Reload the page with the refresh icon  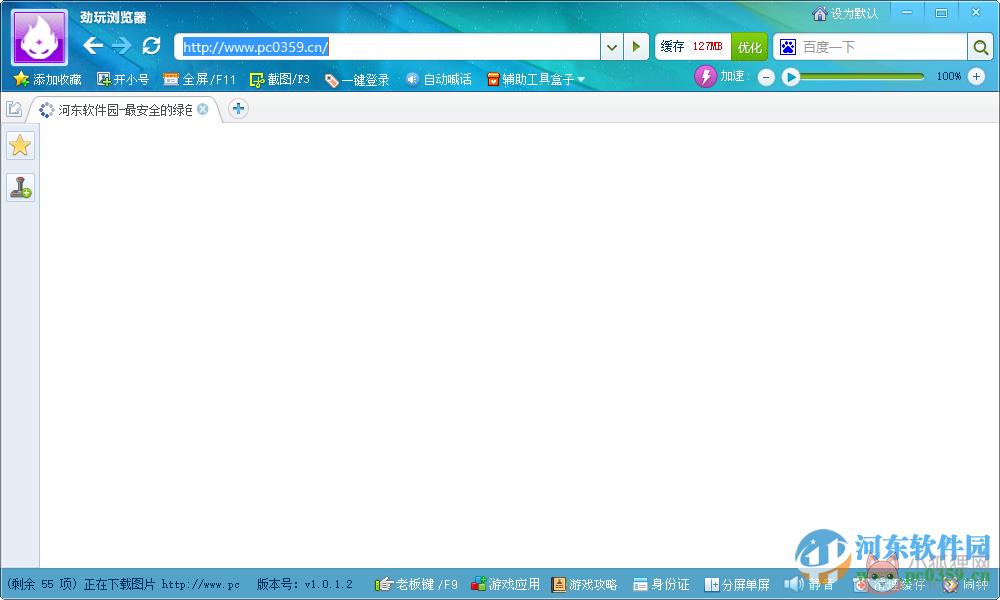[x=151, y=46]
